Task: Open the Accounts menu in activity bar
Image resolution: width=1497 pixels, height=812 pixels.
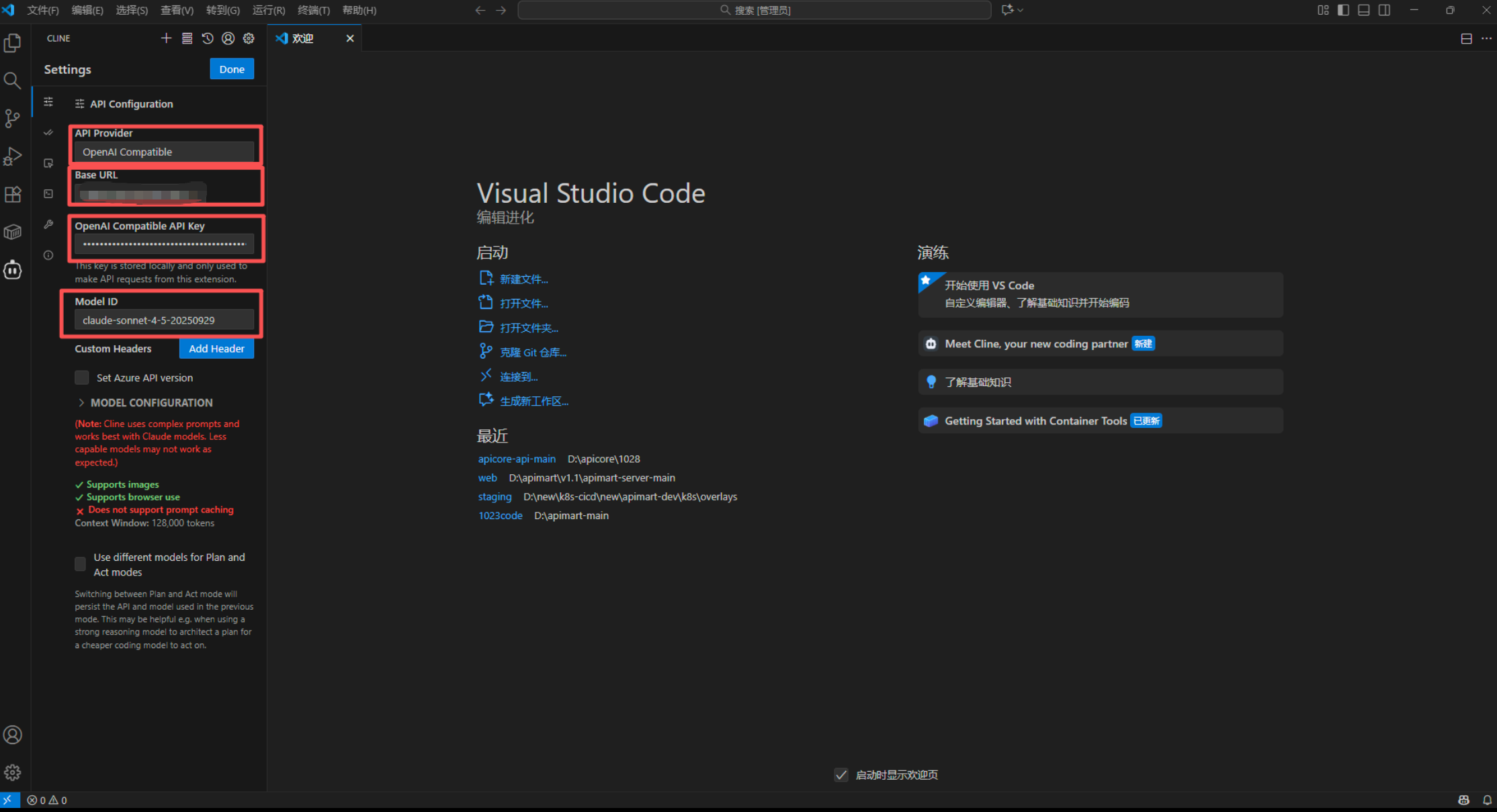Action: coord(13,735)
